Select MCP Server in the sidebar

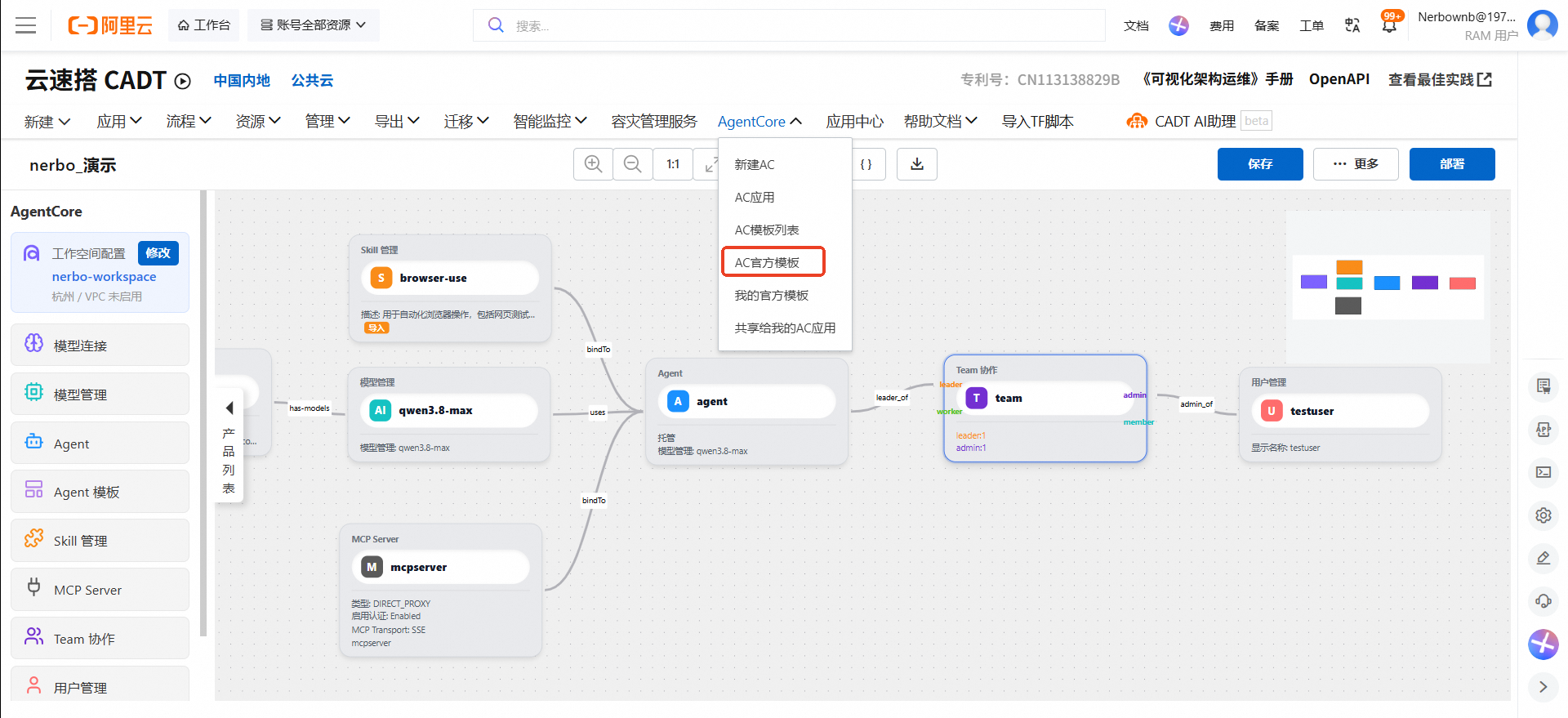pos(100,590)
